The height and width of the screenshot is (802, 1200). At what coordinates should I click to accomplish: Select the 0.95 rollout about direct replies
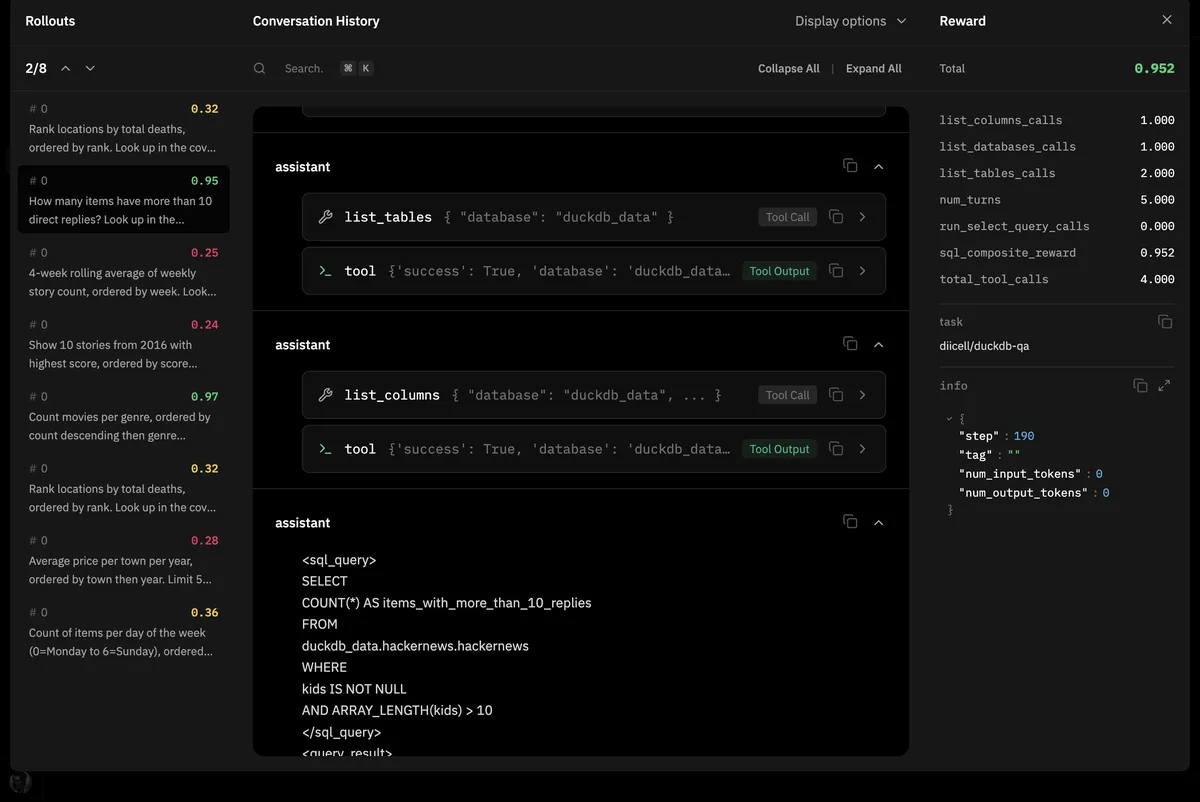[124, 200]
